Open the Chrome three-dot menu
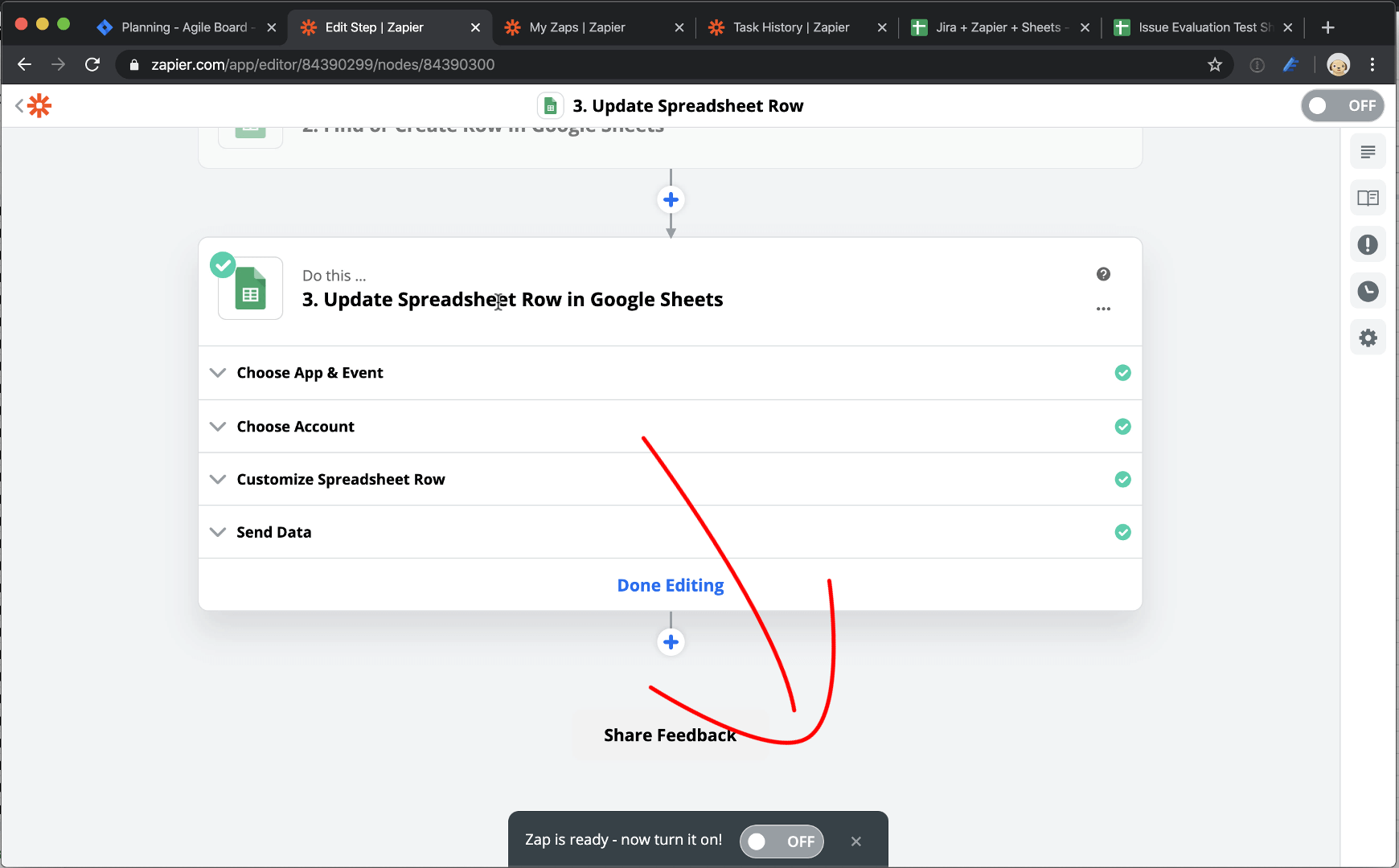 (x=1372, y=64)
